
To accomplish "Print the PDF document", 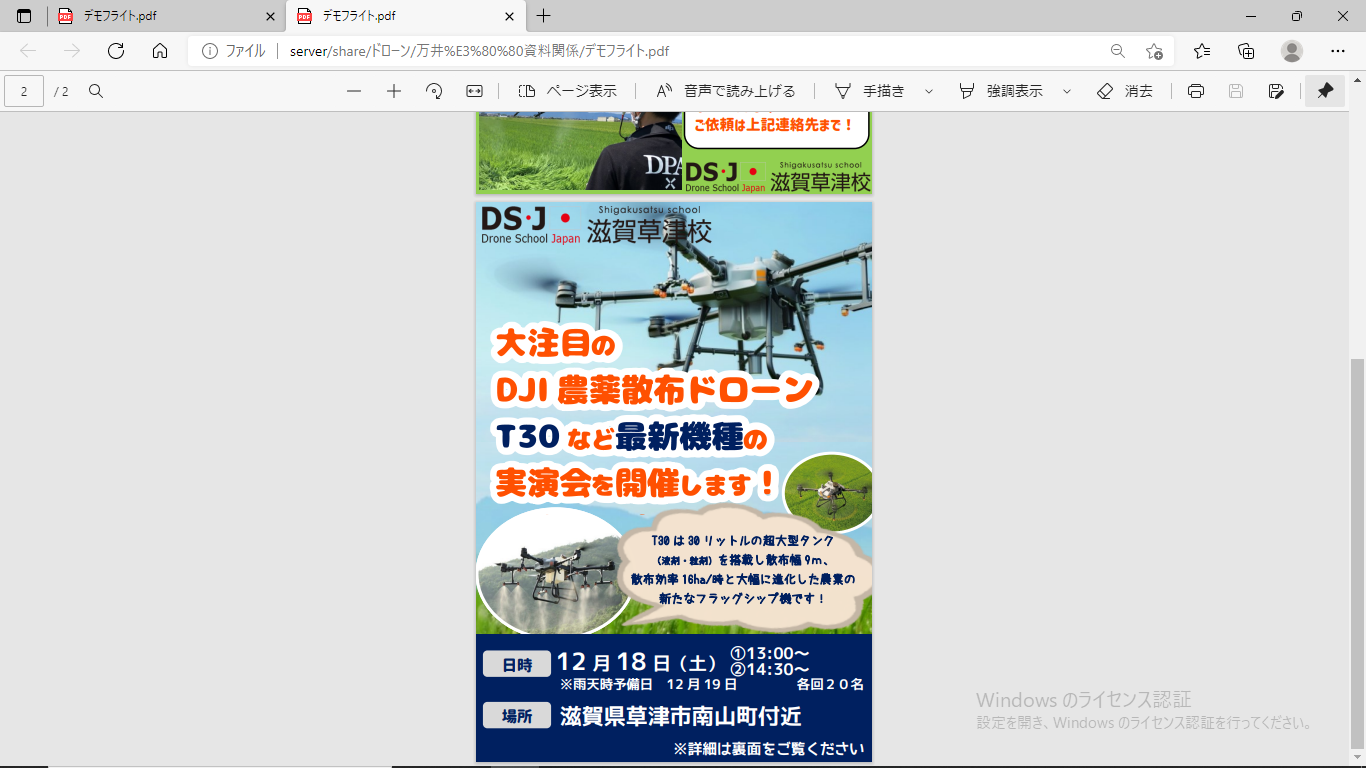I will pos(1195,91).
